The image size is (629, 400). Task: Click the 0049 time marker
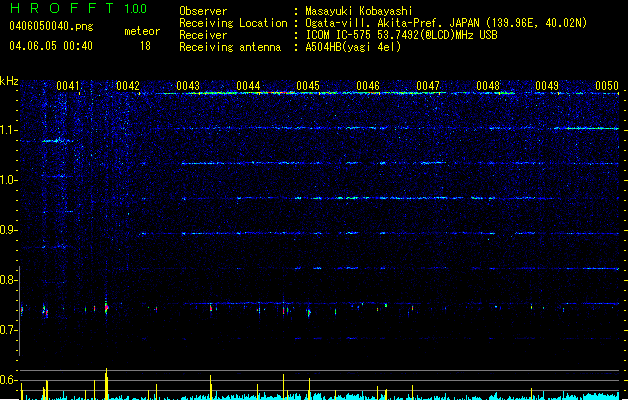(x=547, y=86)
